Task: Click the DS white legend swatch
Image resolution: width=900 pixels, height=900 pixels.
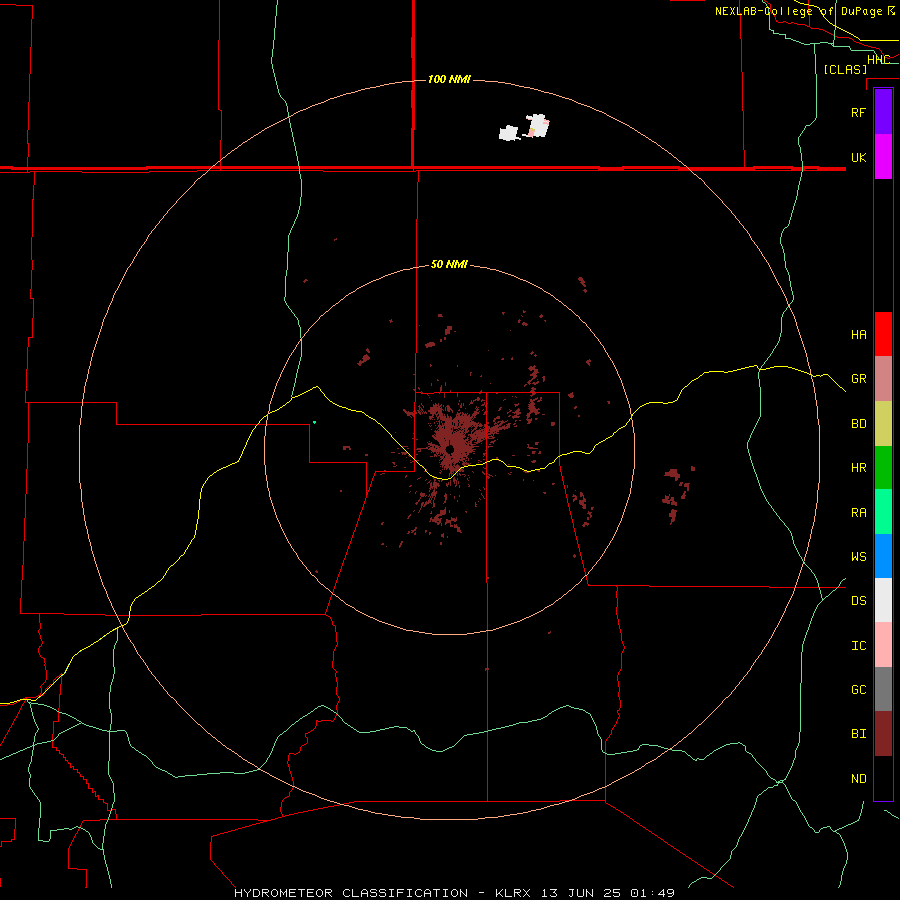Action: pos(883,600)
